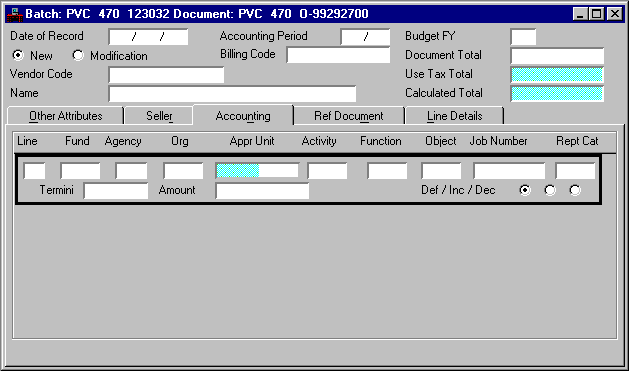
Task: Select the New radio button
Action: 18,55
